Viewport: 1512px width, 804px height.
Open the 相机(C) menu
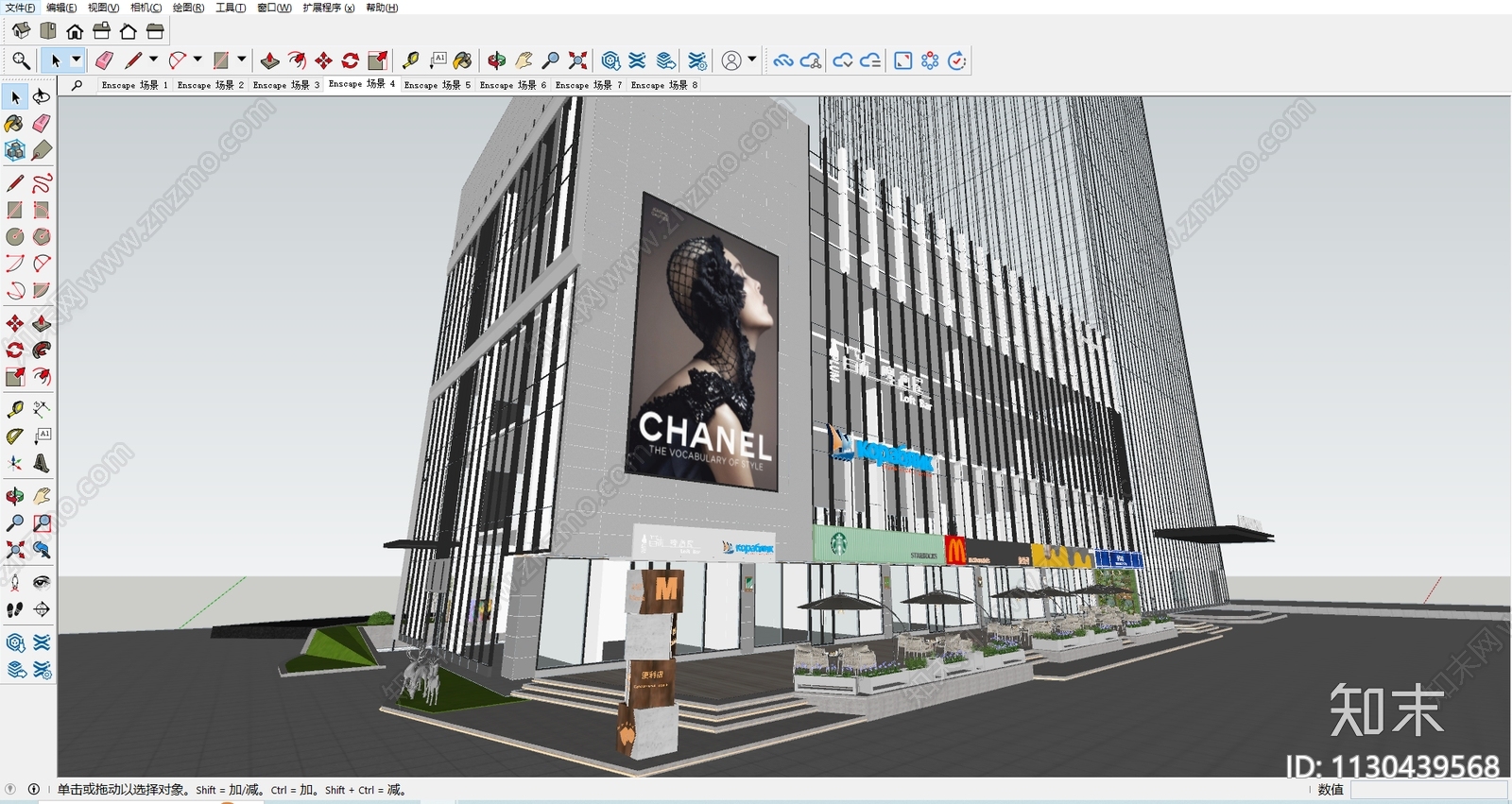click(146, 8)
